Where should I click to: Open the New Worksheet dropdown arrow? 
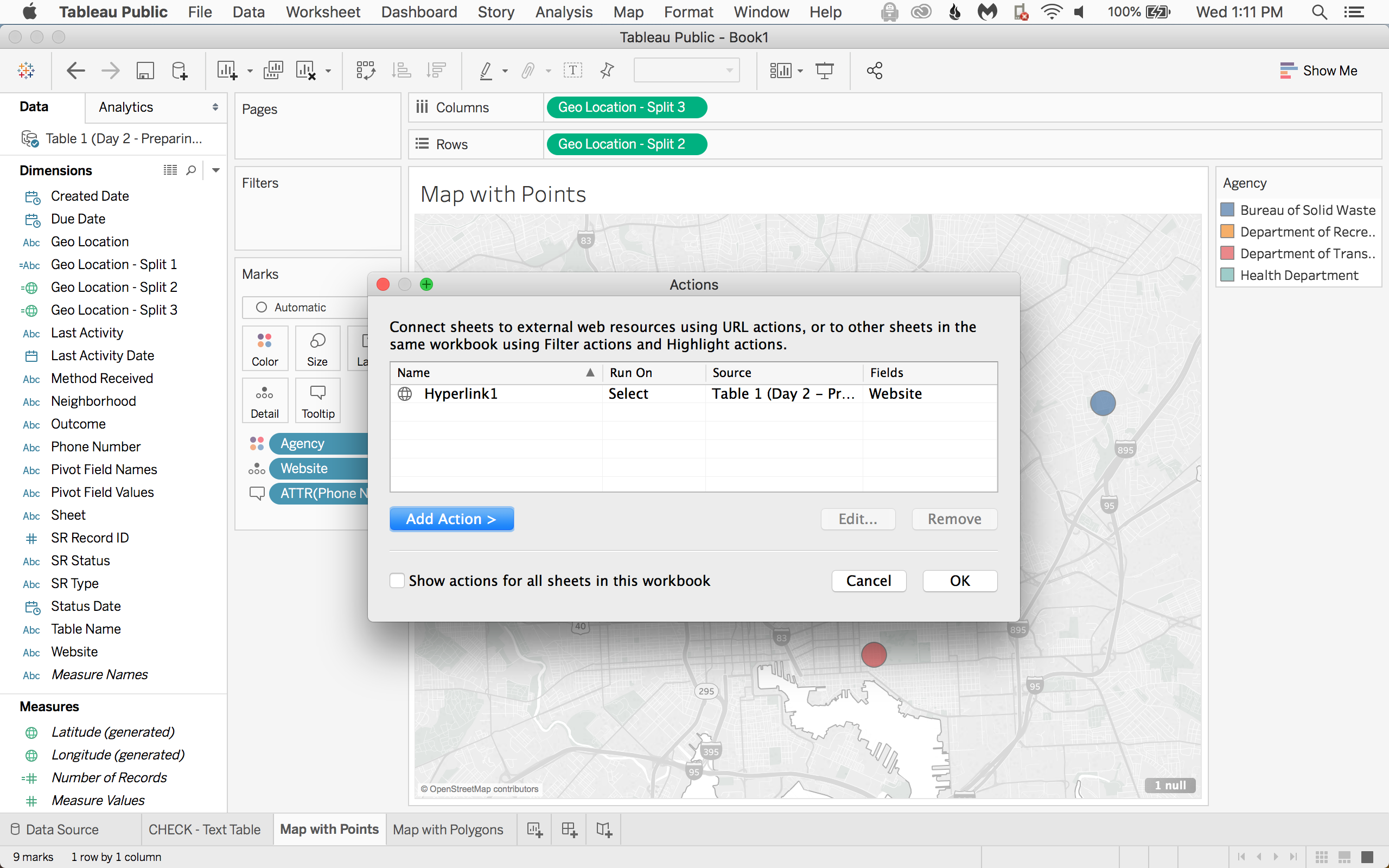click(x=250, y=71)
